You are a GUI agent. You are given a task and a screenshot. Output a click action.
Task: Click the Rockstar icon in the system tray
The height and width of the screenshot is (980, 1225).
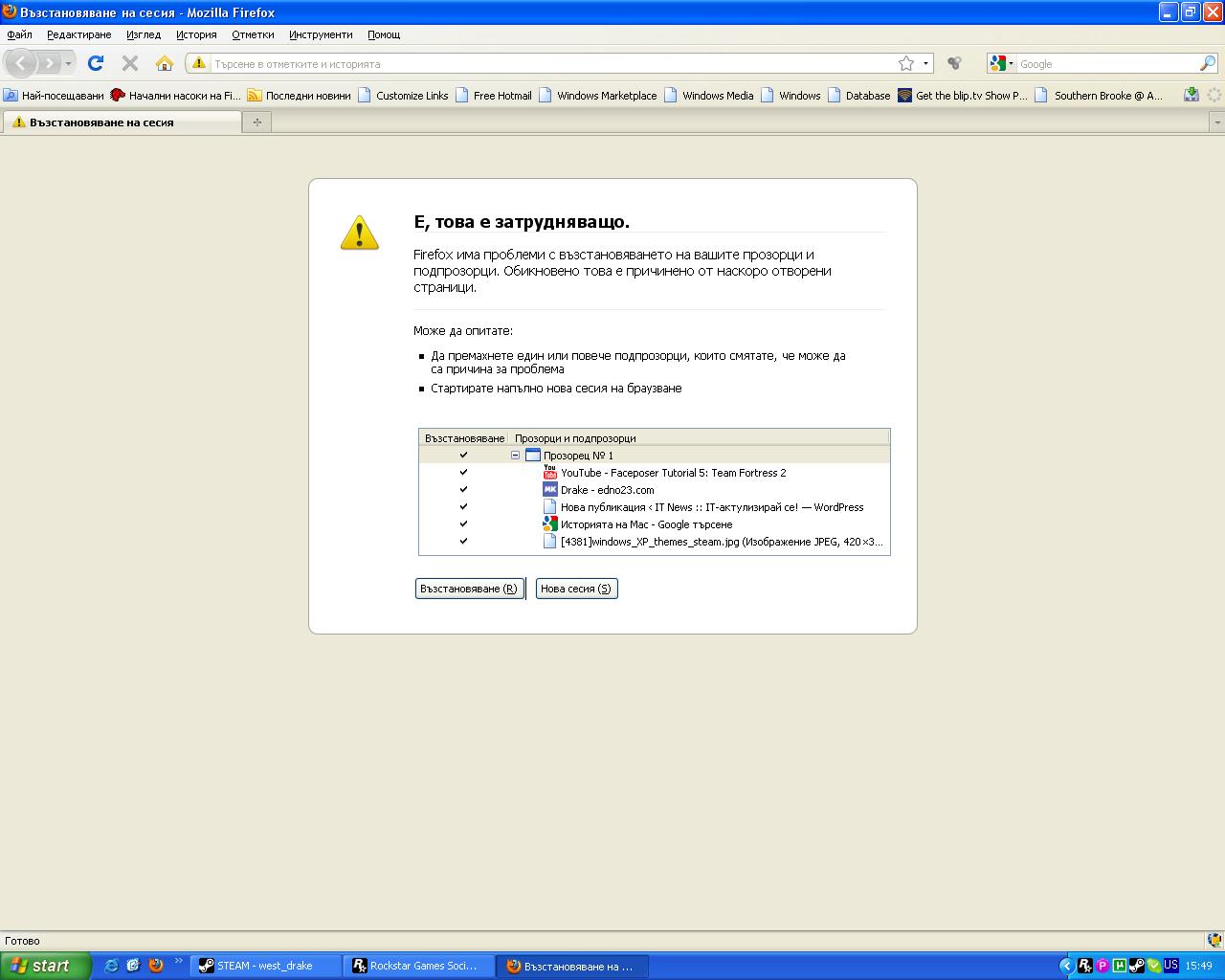coord(1084,966)
